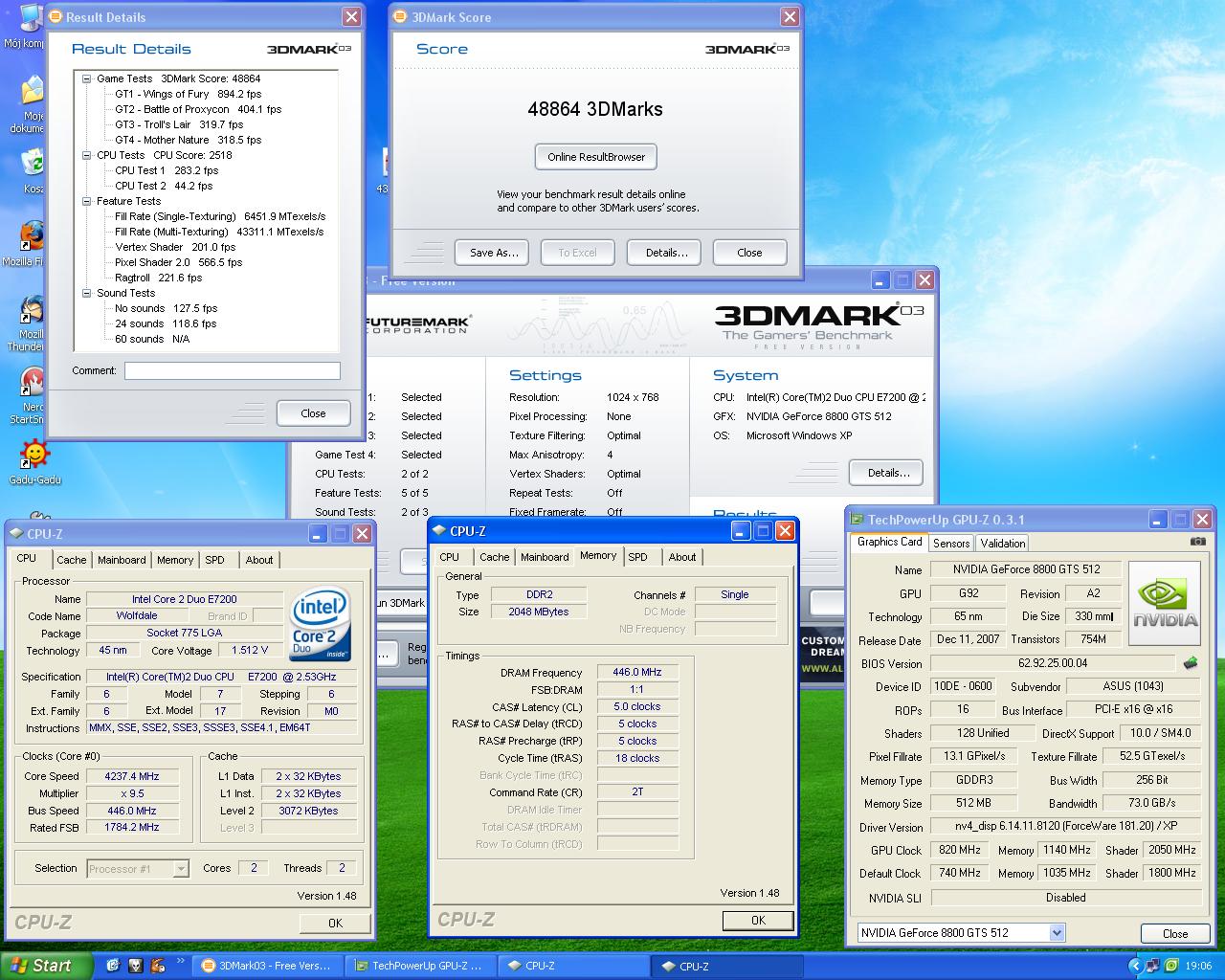Click the 19:06 taskbar clock
The height and width of the screenshot is (980, 1225).
pyautogui.click(x=1198, y=966)
